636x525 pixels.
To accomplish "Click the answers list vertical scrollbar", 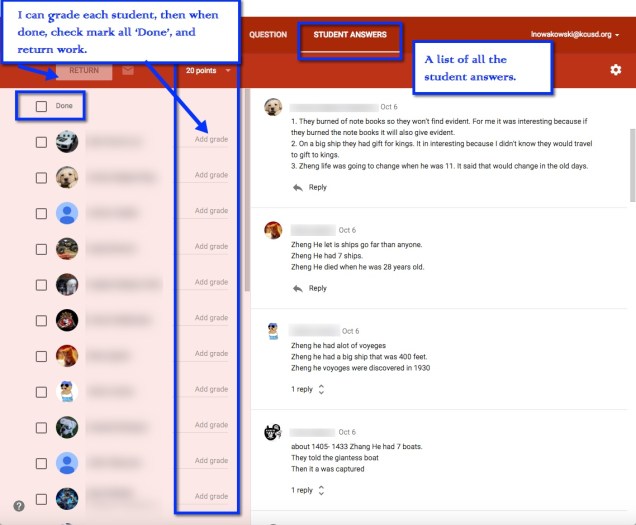I will 631,160.
